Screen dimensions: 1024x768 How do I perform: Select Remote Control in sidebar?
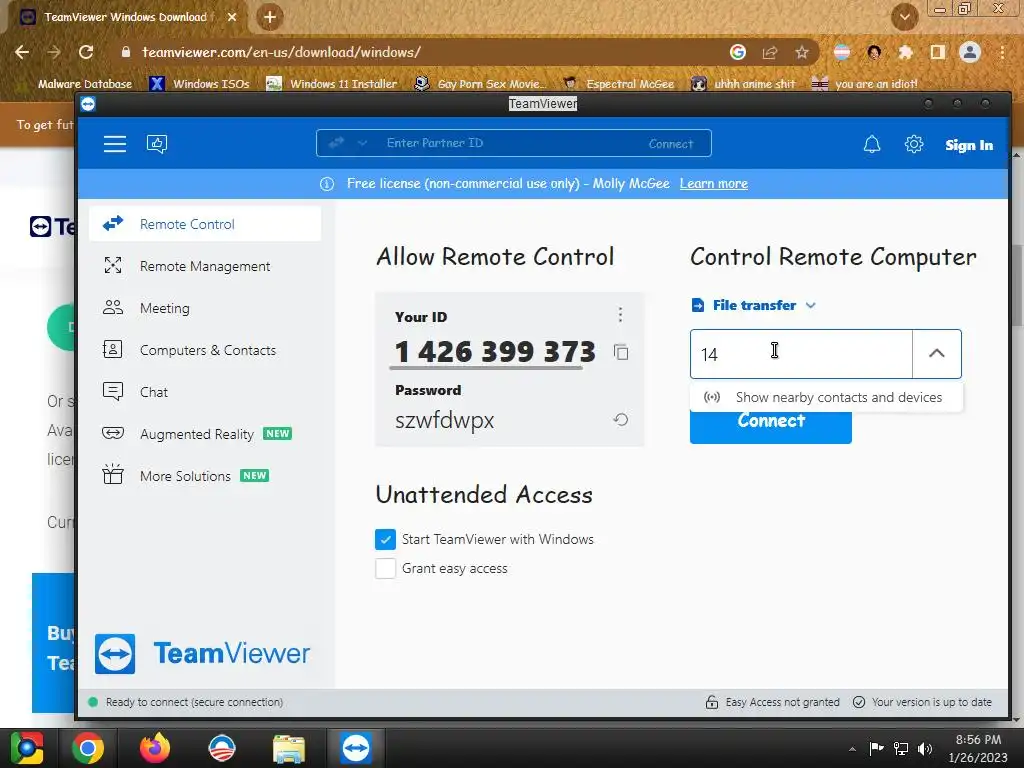point(205,224)
